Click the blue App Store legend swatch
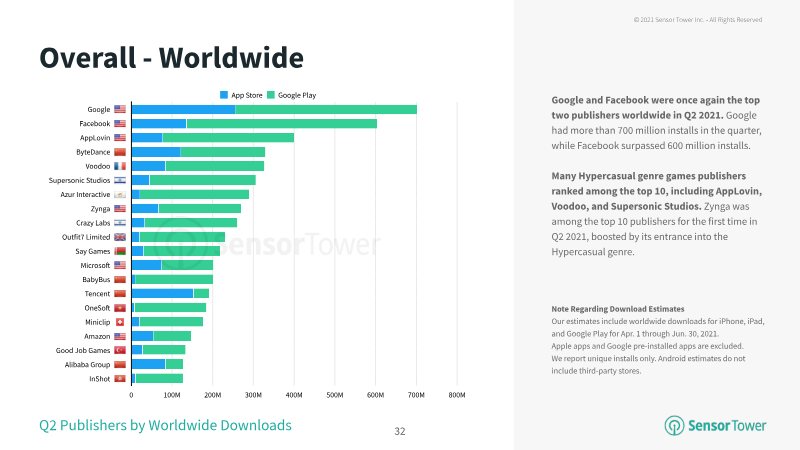The width and height of the screenshot is (800, 450). (x=223, y=95)
